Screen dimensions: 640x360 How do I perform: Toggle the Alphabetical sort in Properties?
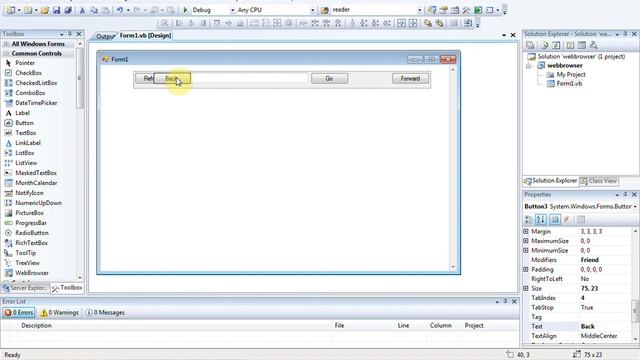tap(541, 220)
